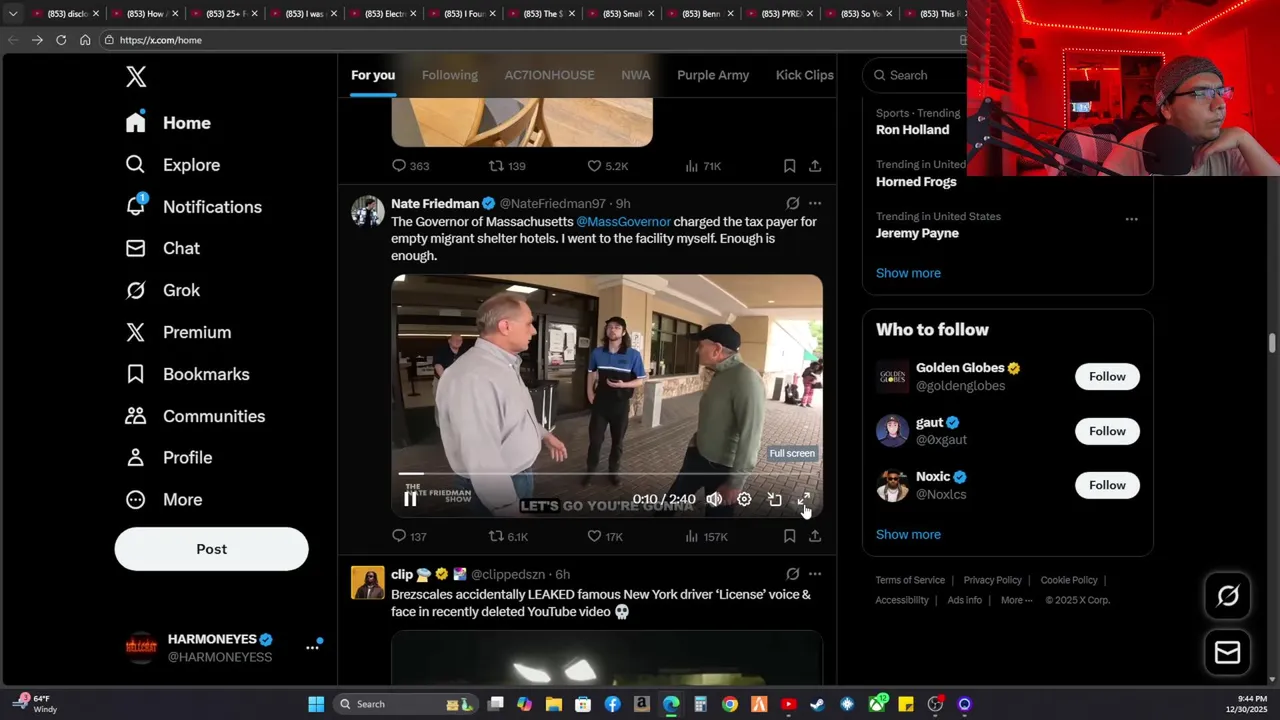Reply icon showing 363 on top post
The image size is (1280, 720).
pyautogui.click(x=399, y=166)
